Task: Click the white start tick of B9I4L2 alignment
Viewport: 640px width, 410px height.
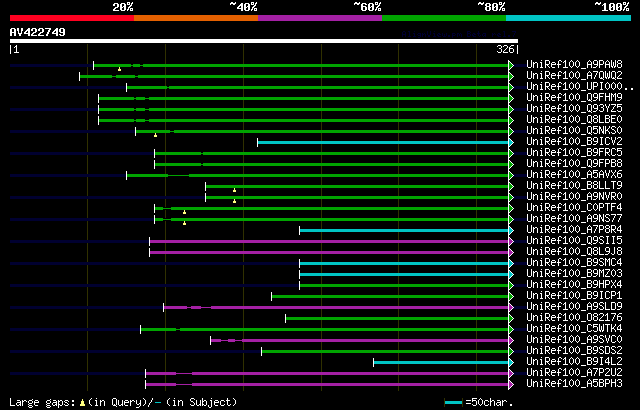Action: coord(373,362)
